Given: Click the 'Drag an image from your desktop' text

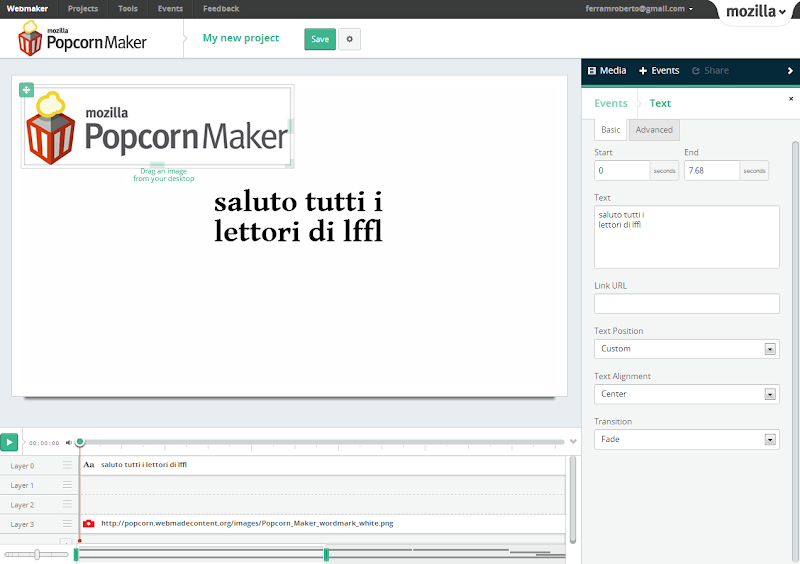Looking at the screenshot, I should click(164, 175).
